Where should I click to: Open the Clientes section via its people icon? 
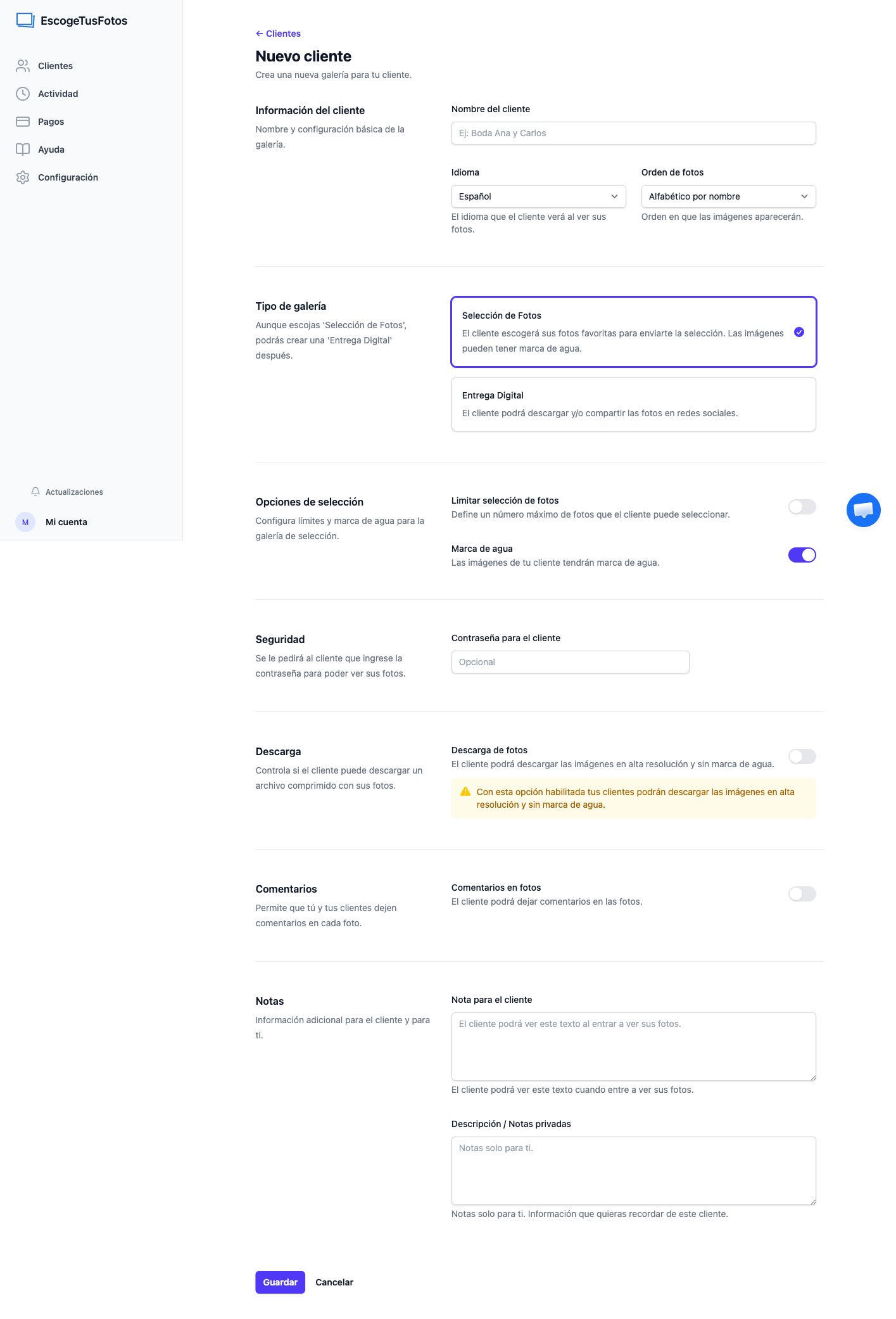[23, 65]
